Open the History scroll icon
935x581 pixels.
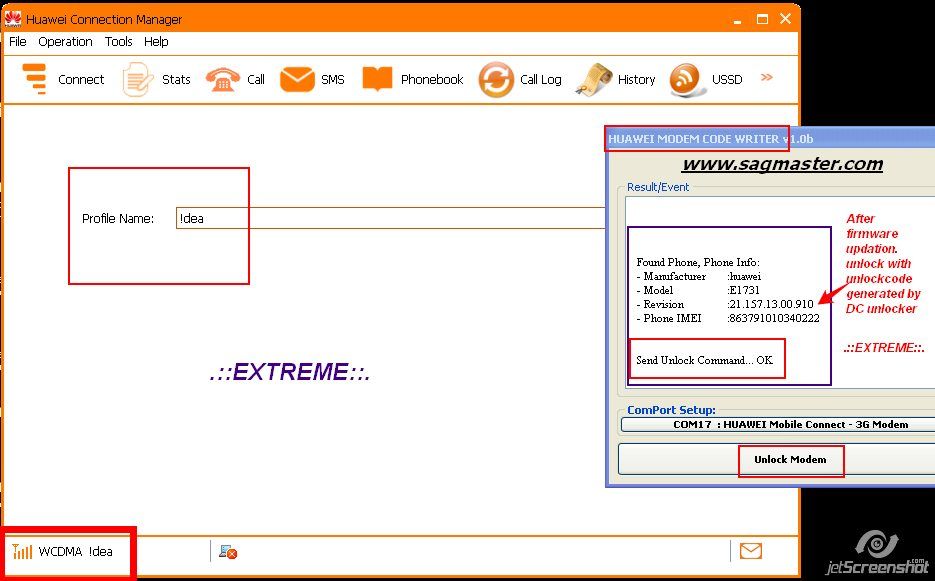pos(593,79)
